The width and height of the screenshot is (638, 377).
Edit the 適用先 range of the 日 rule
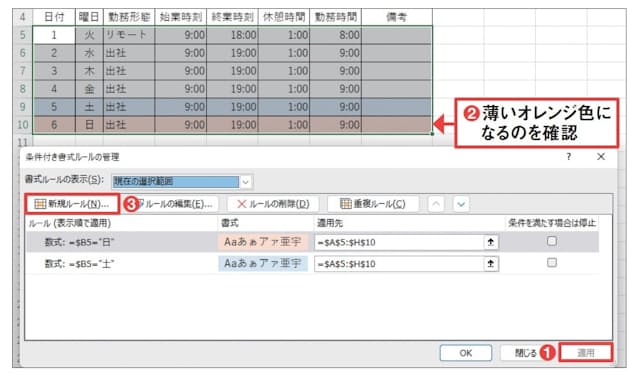[399, 242]
